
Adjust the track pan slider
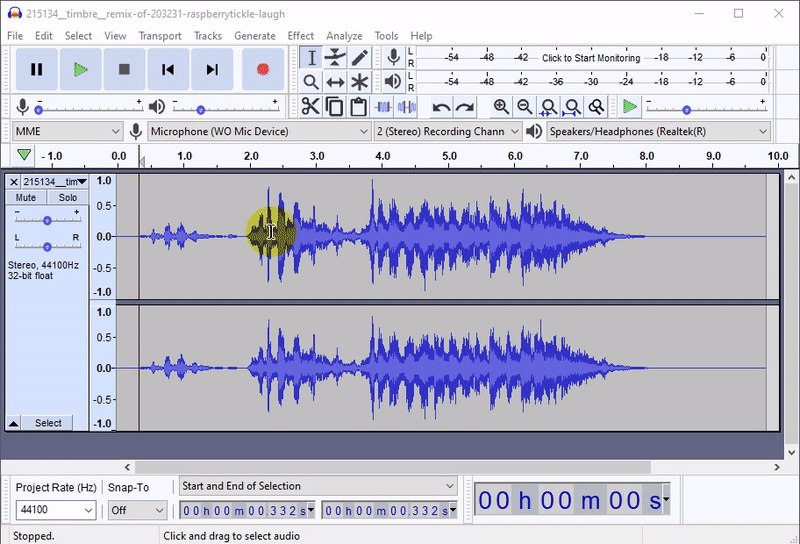[x=47, y=246]
